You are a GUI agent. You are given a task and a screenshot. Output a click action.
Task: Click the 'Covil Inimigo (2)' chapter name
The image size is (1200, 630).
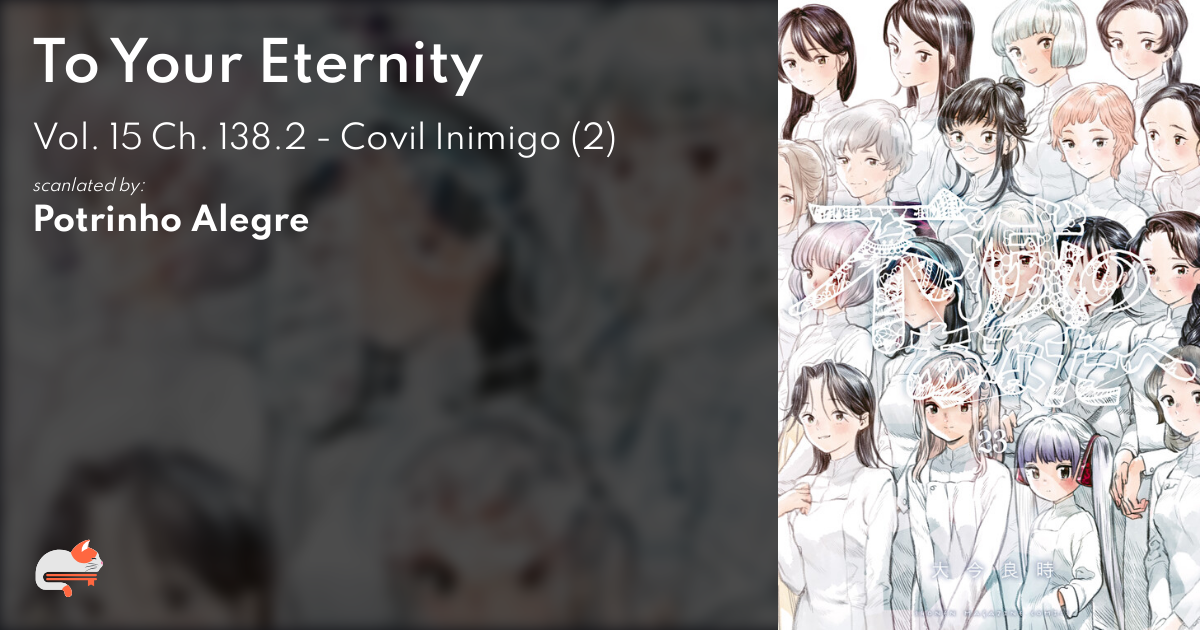pyautogui.click(x=478, y=139)
